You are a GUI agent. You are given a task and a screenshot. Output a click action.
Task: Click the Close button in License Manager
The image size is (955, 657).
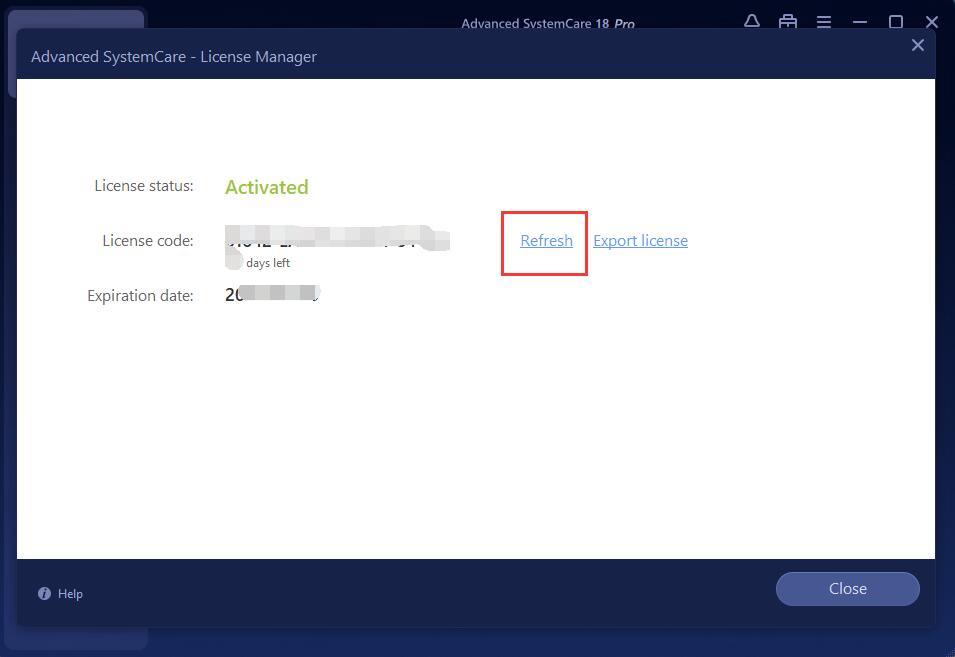tap(847, 589)
